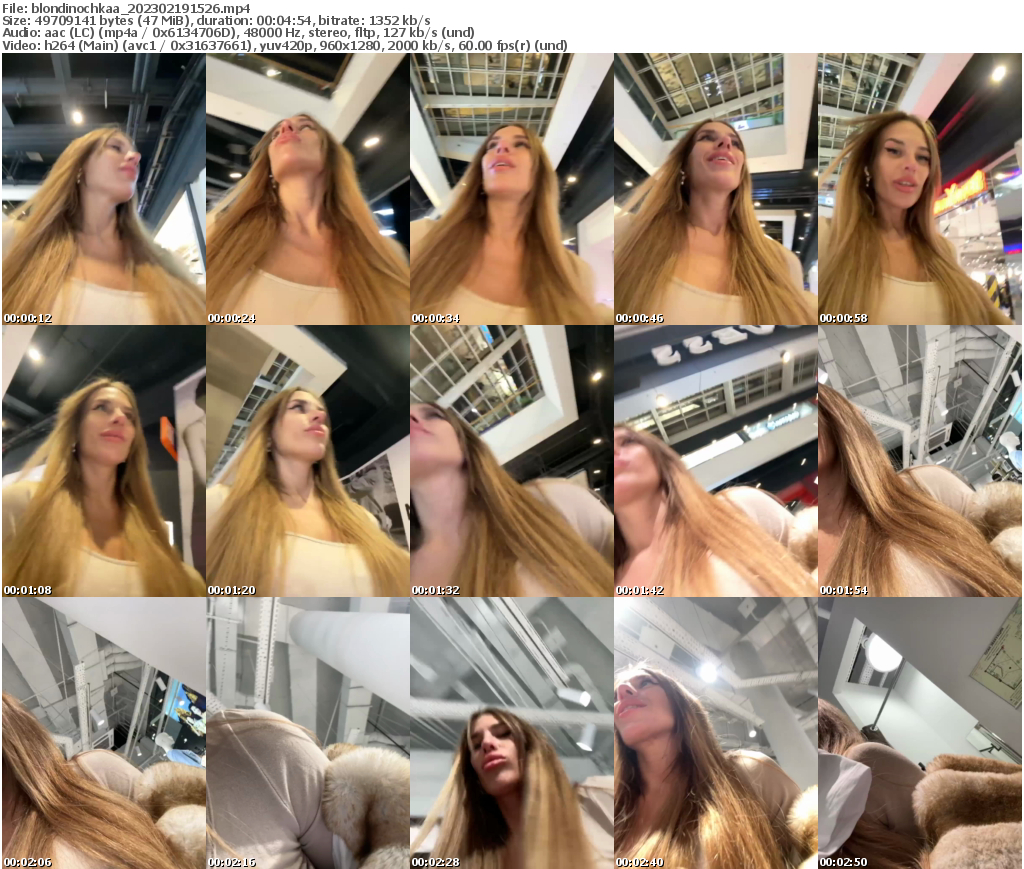Select the frame captured at 00:01:42
Image resolution: width=1024 pixels, height=869 pixels.
[x=716, y=461]
